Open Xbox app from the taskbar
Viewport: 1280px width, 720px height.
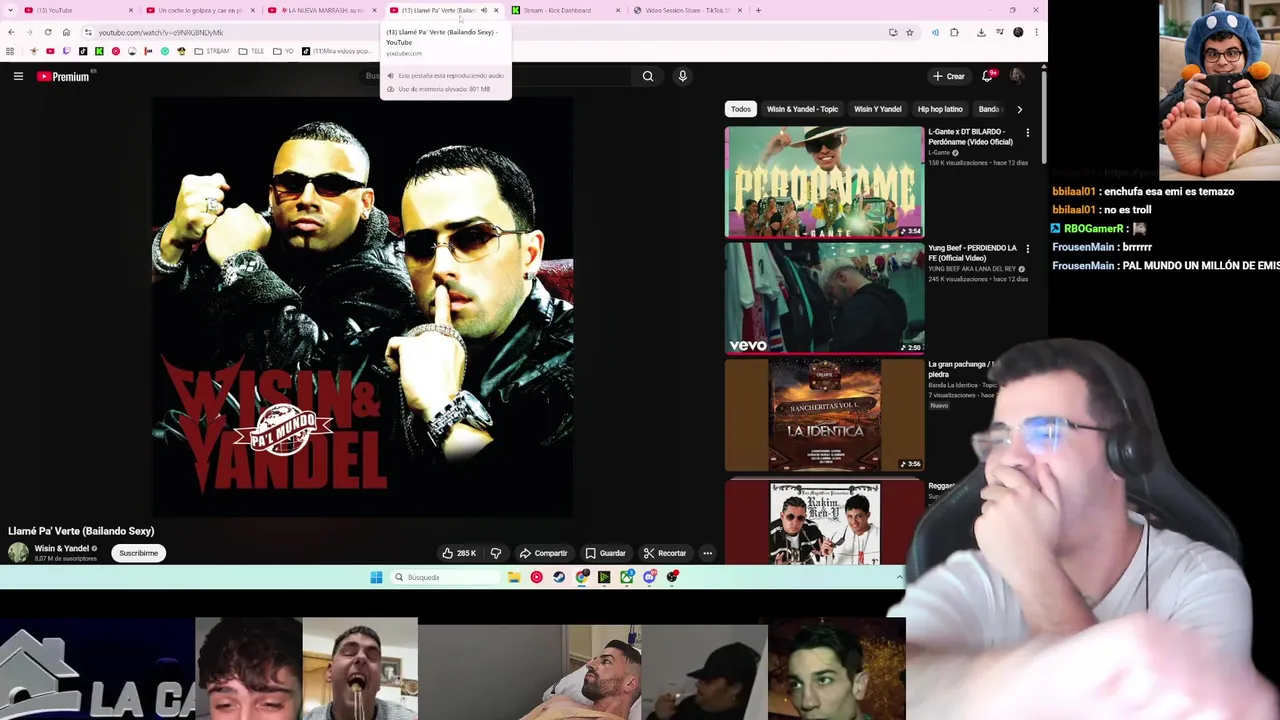coord(627,577)
